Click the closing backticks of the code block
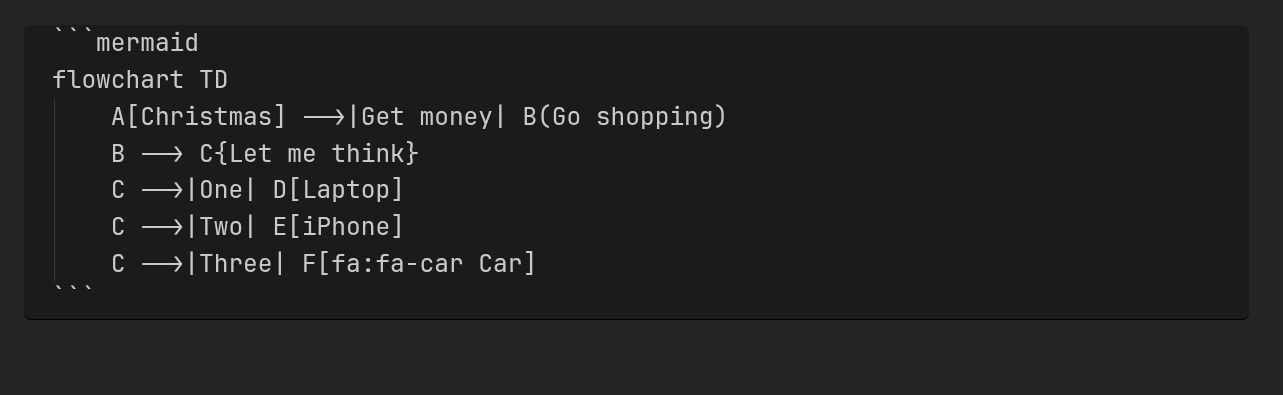The height and width of the screenshot is (395, 1283). tap(73, 292)
